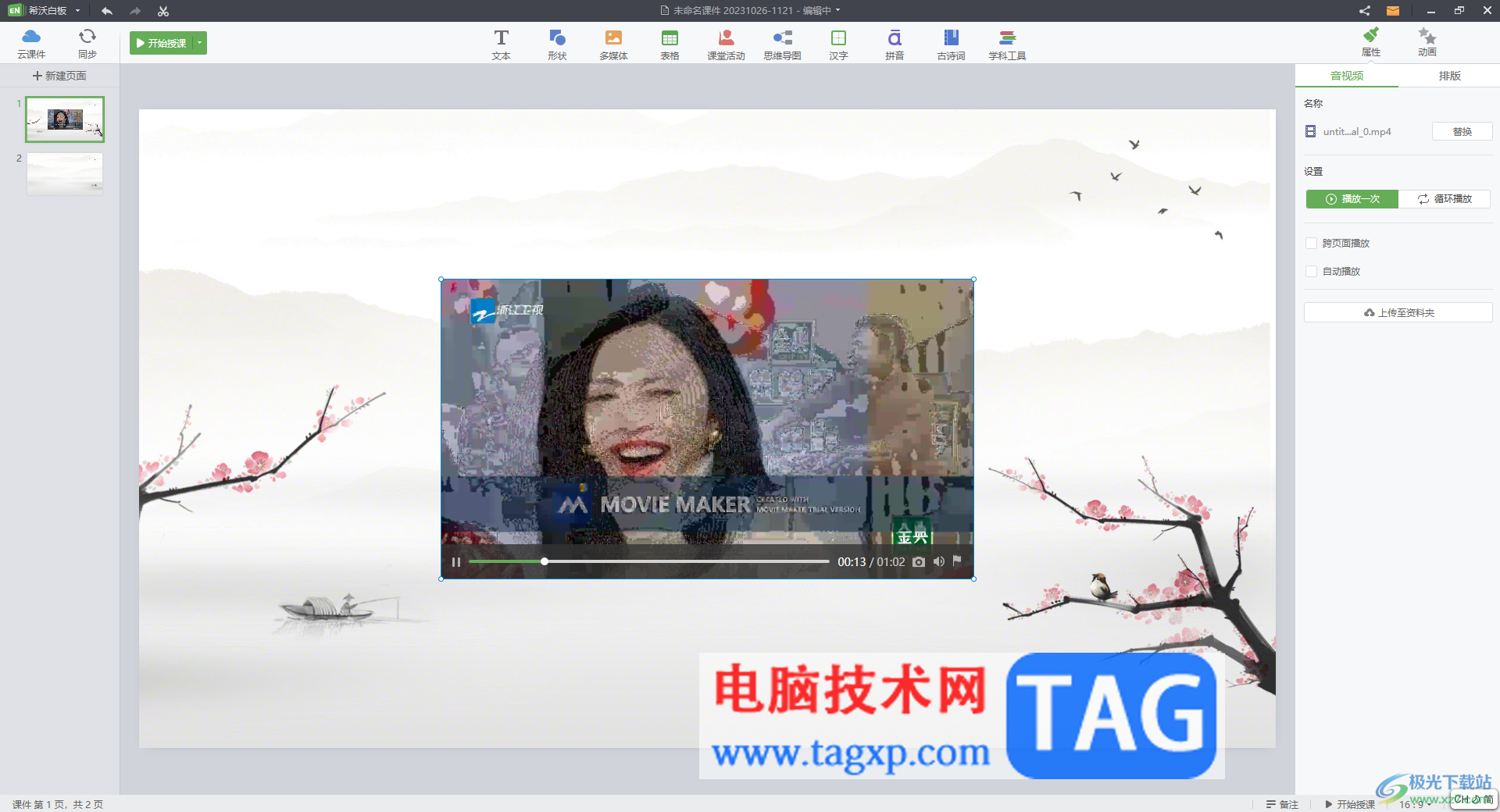Insert a 文本 text box

point(502,45)
